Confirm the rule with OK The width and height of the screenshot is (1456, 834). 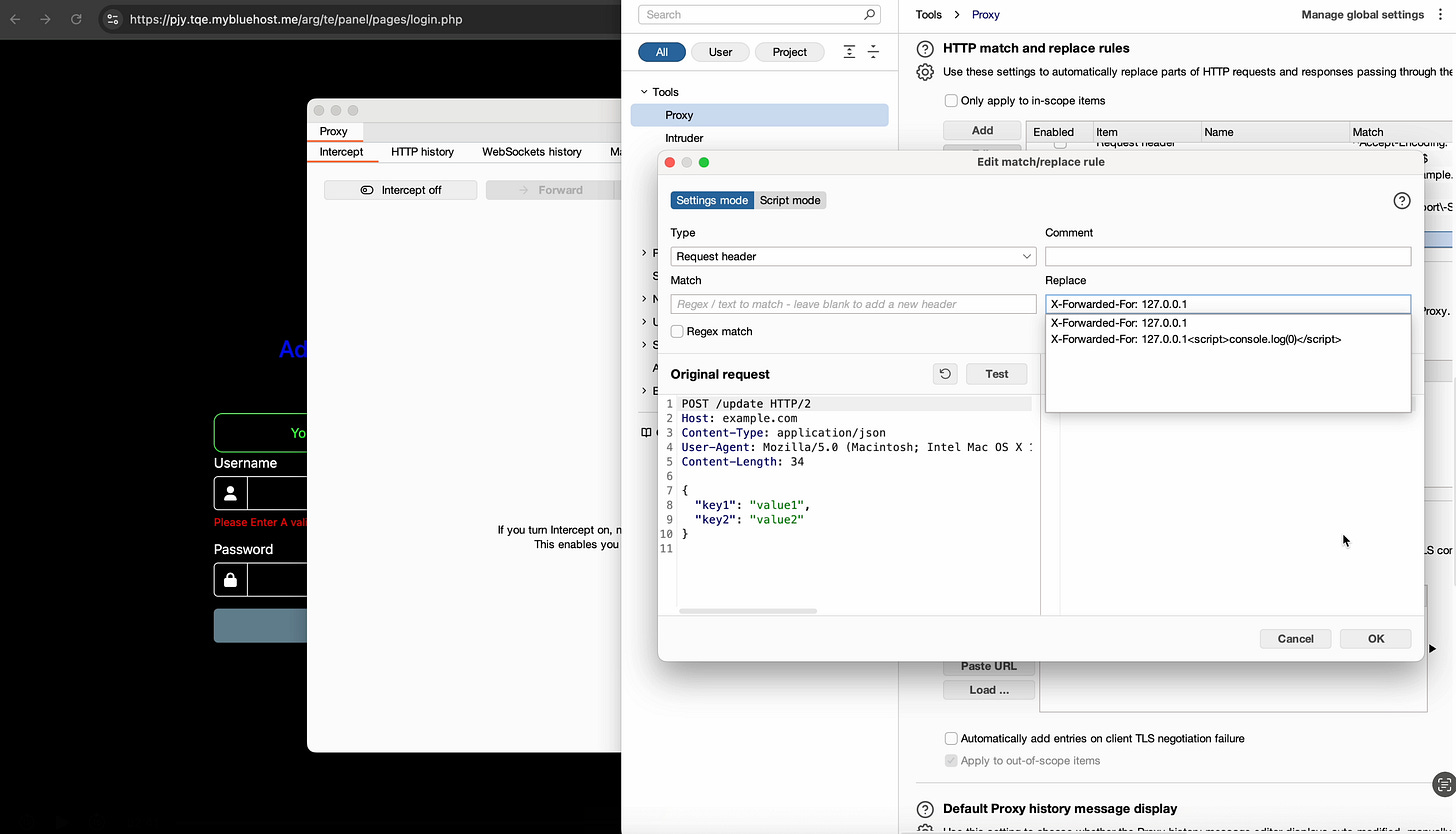pyautogui.click(x=1376, y=639)
